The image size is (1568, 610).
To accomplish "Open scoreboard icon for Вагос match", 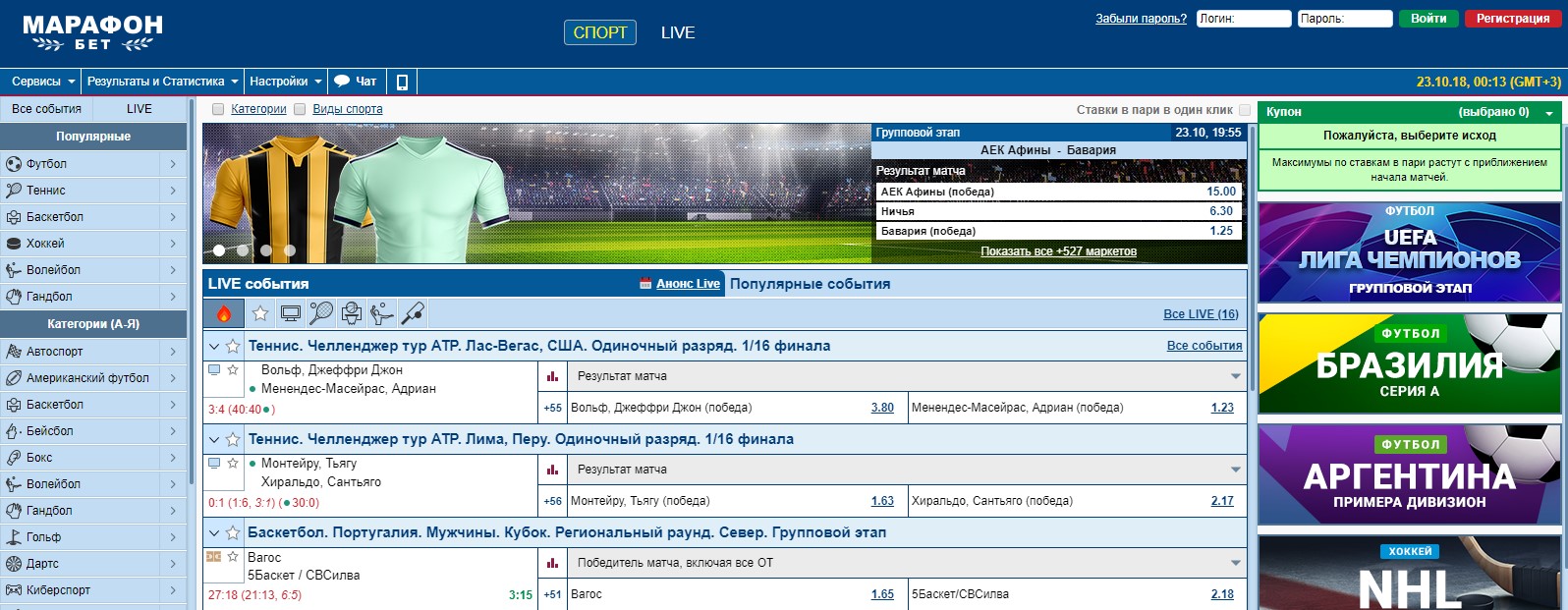I will (x=214, y=557).
